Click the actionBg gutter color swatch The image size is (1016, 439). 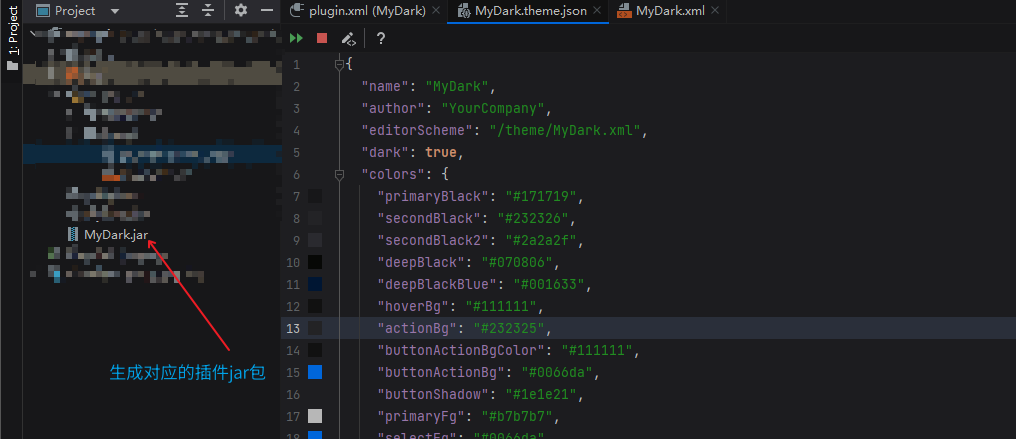[315, 328]
